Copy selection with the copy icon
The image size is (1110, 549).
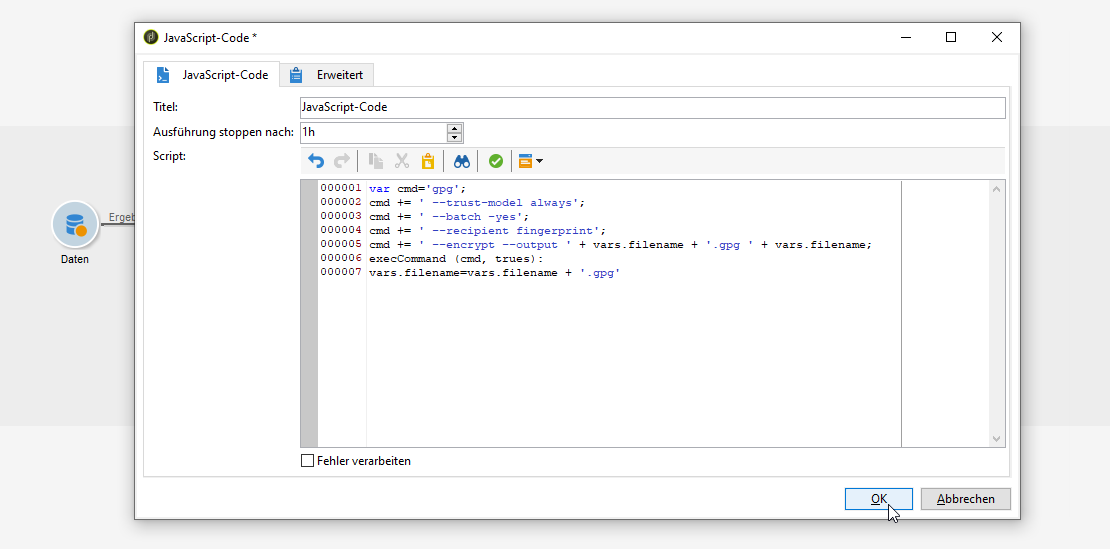point(376,161)
